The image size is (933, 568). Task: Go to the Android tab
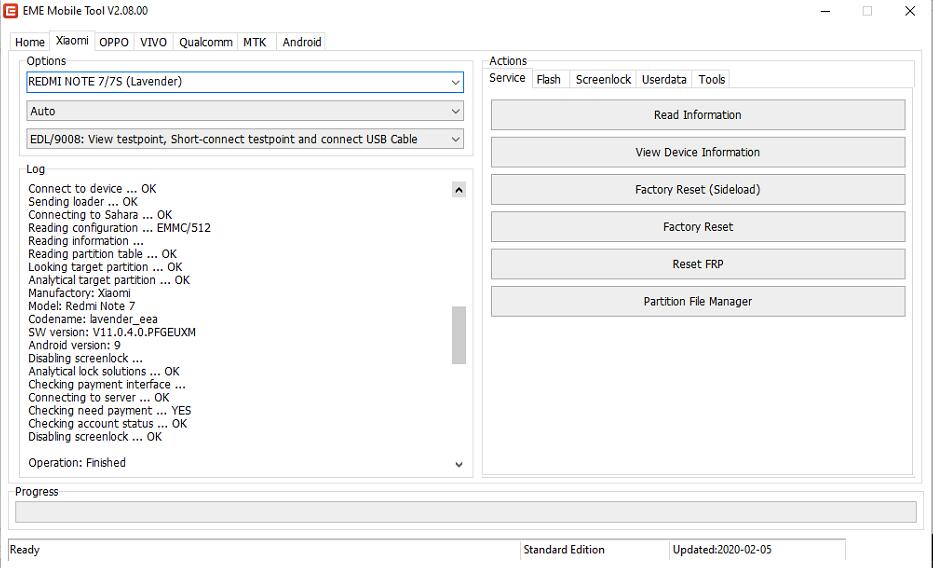click(302, 42)
